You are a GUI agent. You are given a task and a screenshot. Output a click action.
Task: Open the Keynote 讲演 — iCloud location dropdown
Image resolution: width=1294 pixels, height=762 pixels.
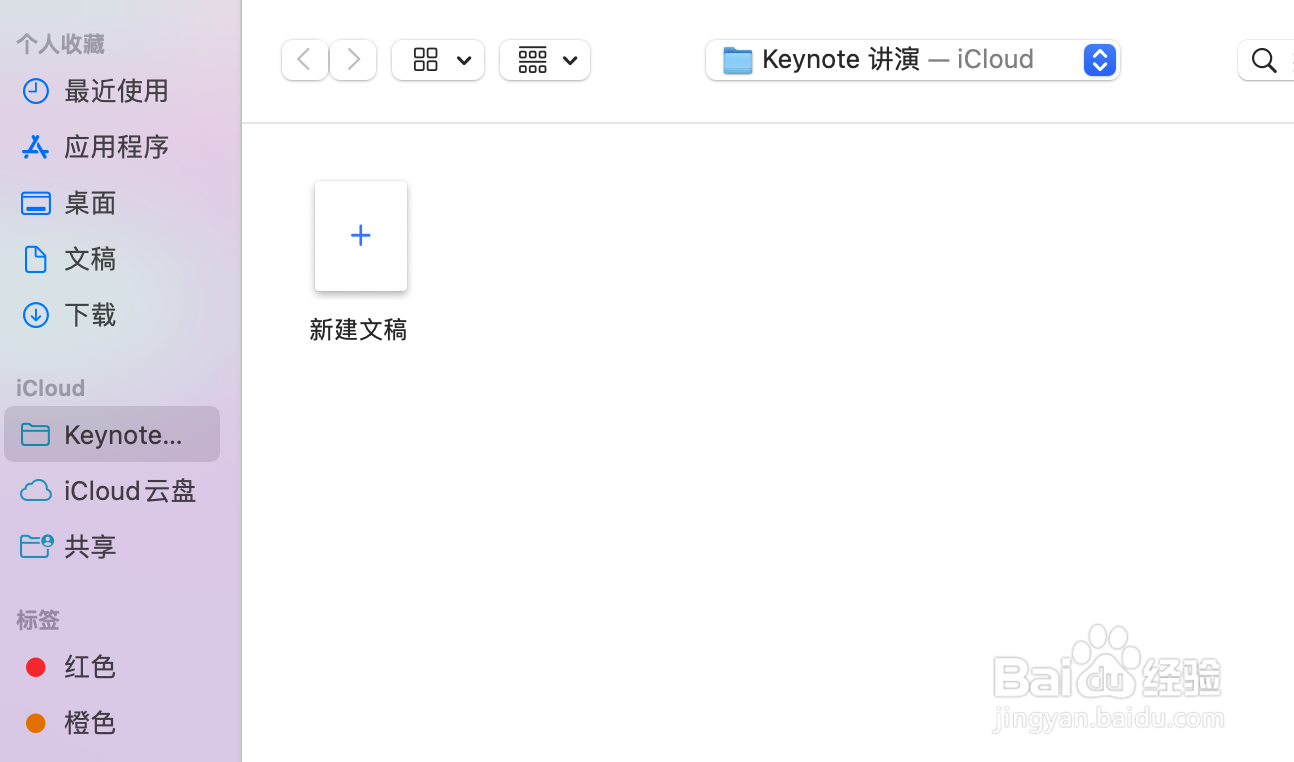tap(1099, 60)
